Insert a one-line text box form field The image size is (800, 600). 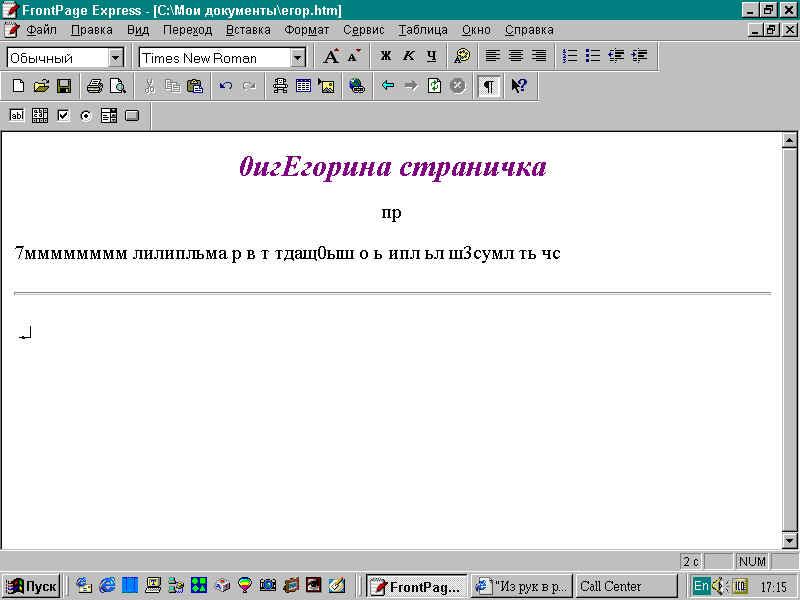point(17,115)
